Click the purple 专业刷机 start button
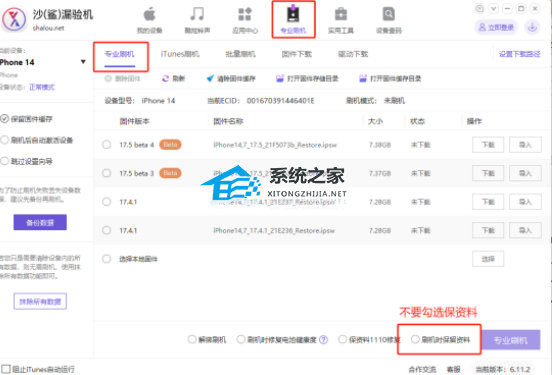Screen dimensions: 553x375 511,340
